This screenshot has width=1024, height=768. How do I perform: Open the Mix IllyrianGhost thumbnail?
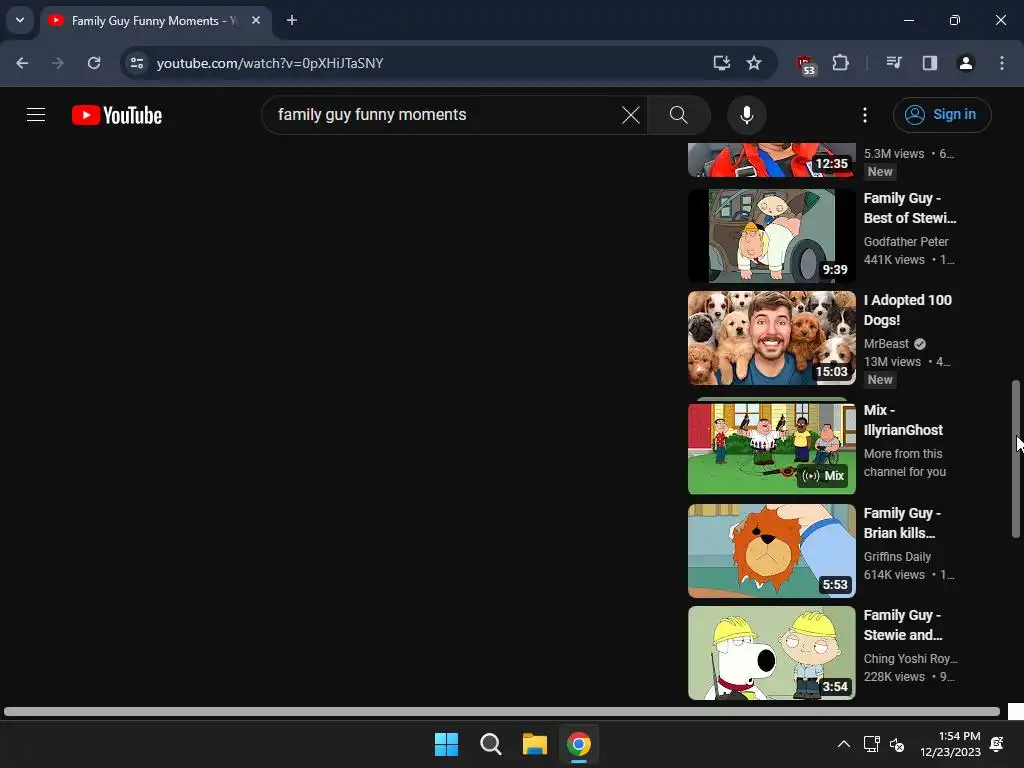pyautogui.click(x=771, y=448)
